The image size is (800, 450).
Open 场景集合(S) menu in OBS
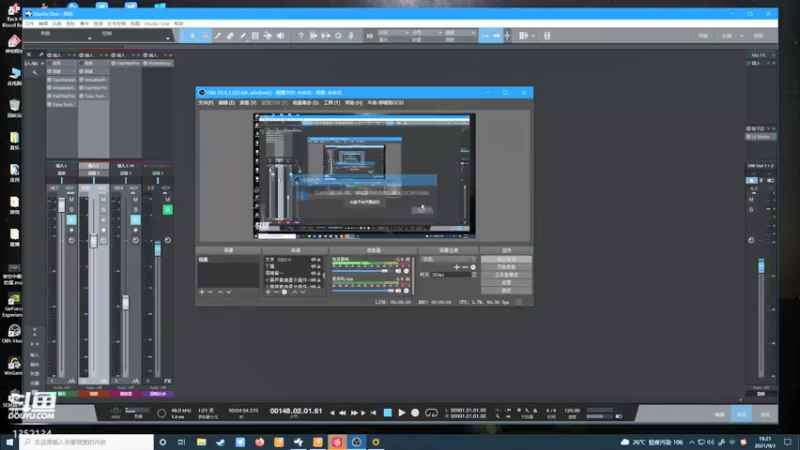click(305, 103)
